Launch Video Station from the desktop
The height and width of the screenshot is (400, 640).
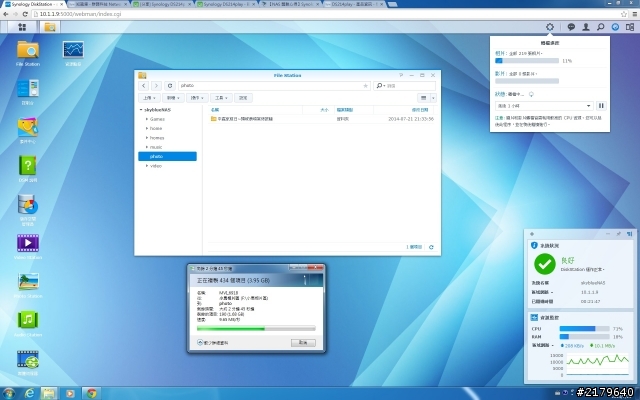pyautogui.click(x=28, y=247)
